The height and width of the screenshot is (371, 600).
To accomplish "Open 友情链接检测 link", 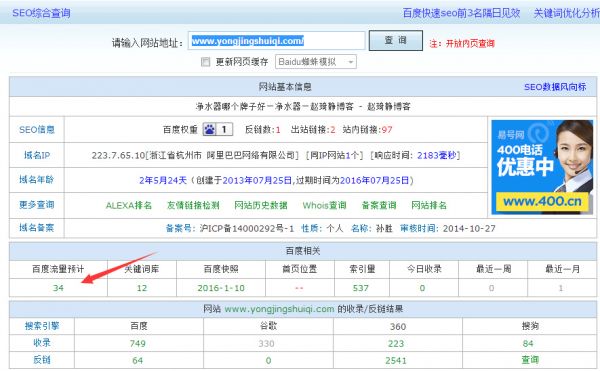I will (193, 205).
